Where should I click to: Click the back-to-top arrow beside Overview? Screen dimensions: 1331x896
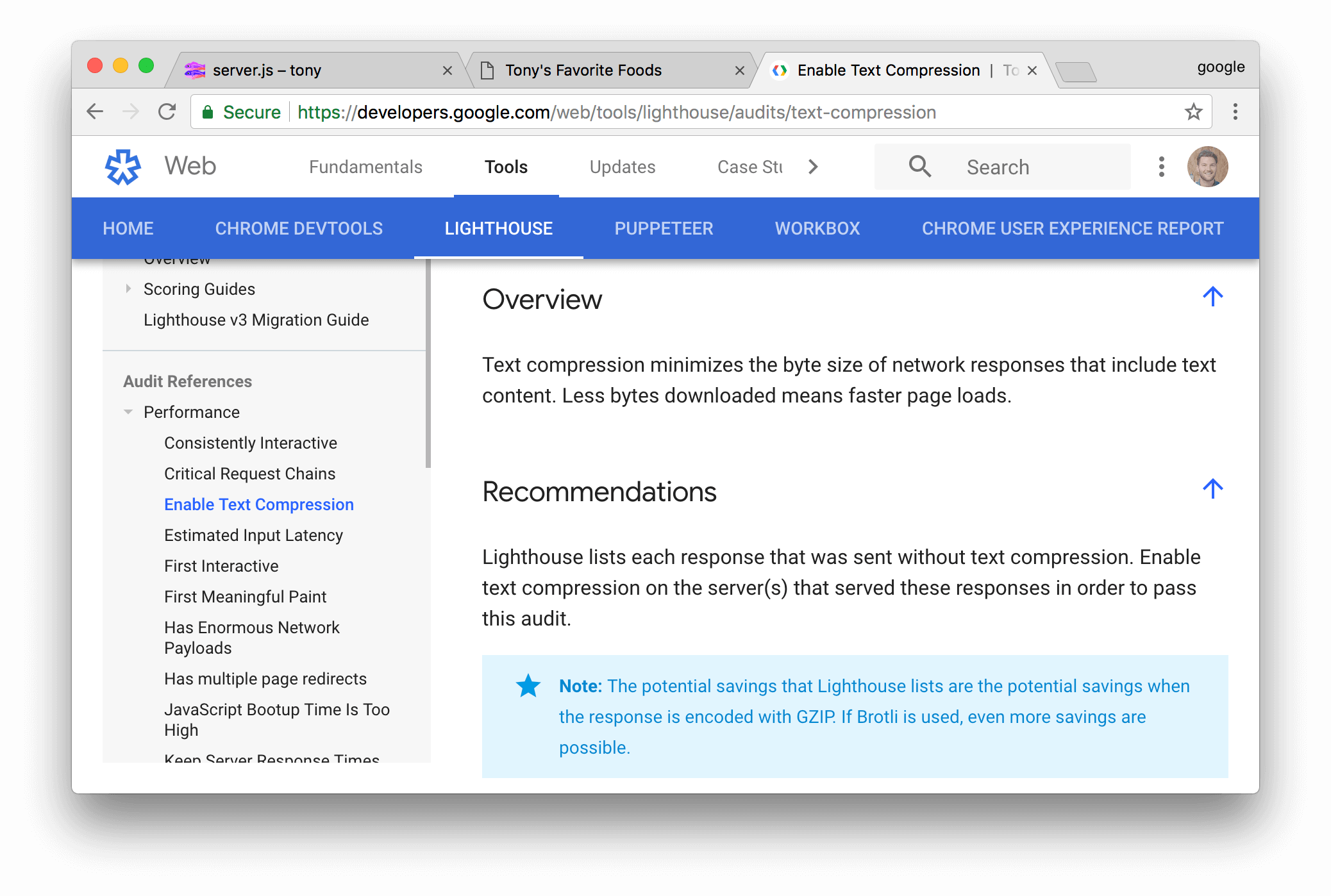point(1212,296)
